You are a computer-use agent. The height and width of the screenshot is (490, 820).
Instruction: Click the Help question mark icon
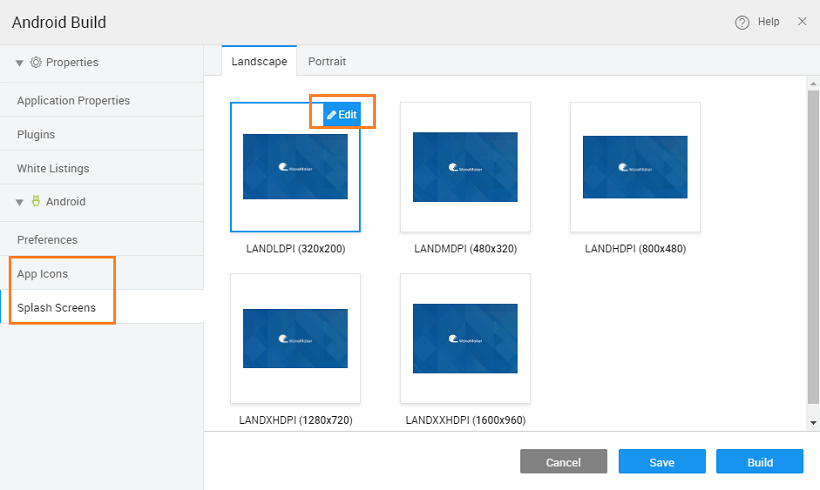tap(742, 22)
